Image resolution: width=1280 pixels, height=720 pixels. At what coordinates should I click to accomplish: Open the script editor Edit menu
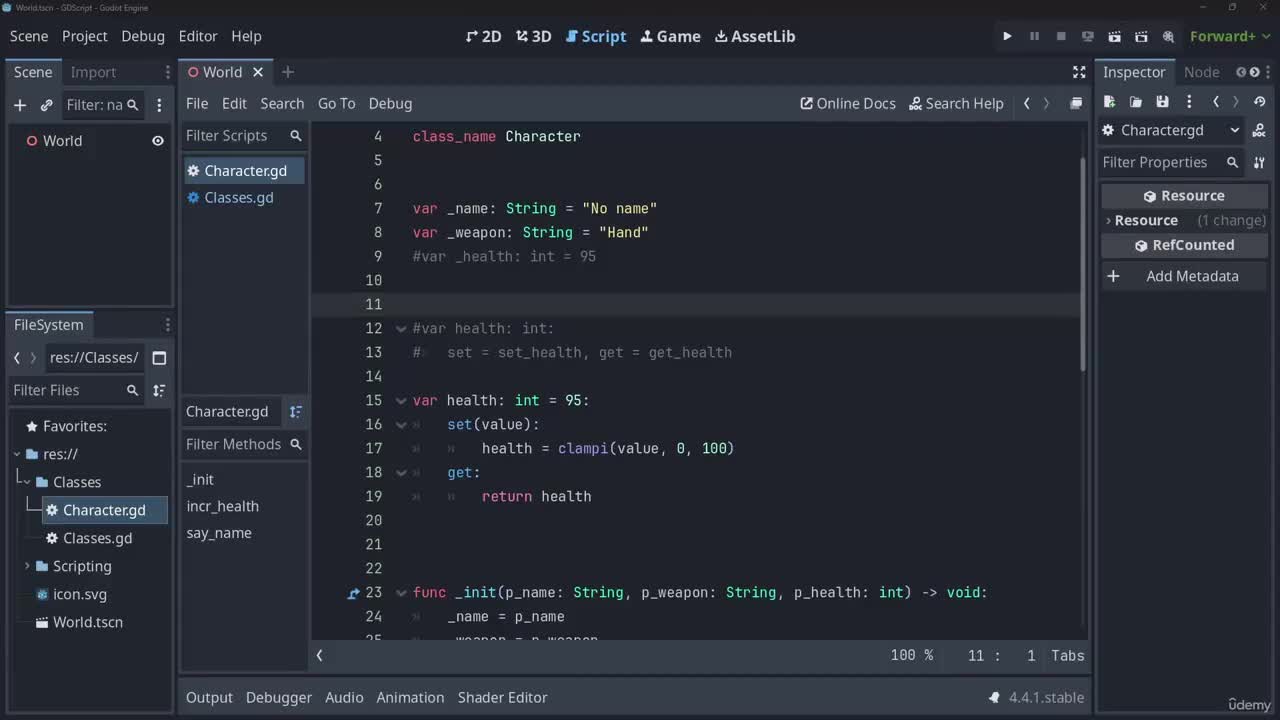coord(234,103)
